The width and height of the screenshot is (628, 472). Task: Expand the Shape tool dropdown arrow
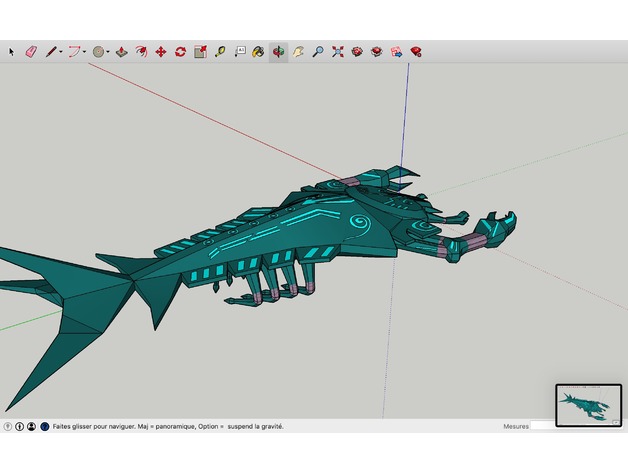click(108, 52)
